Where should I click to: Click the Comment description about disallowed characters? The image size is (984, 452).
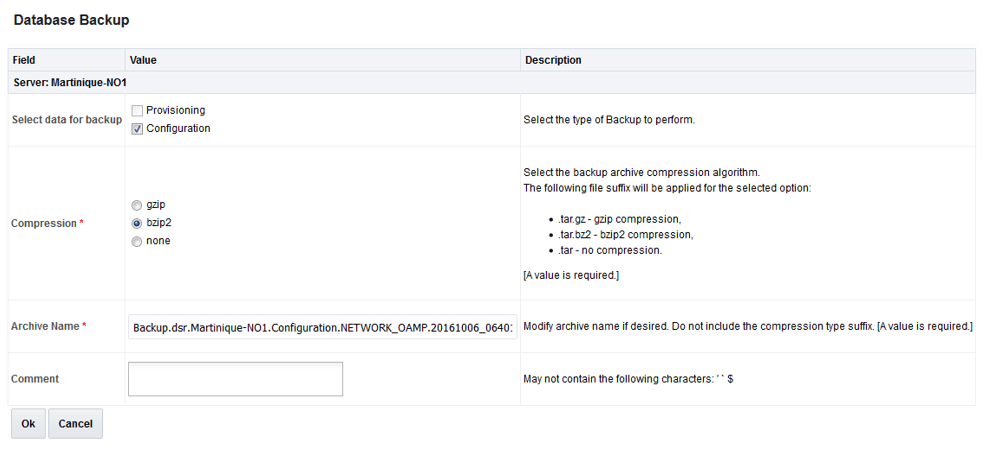tap(629, 379)
